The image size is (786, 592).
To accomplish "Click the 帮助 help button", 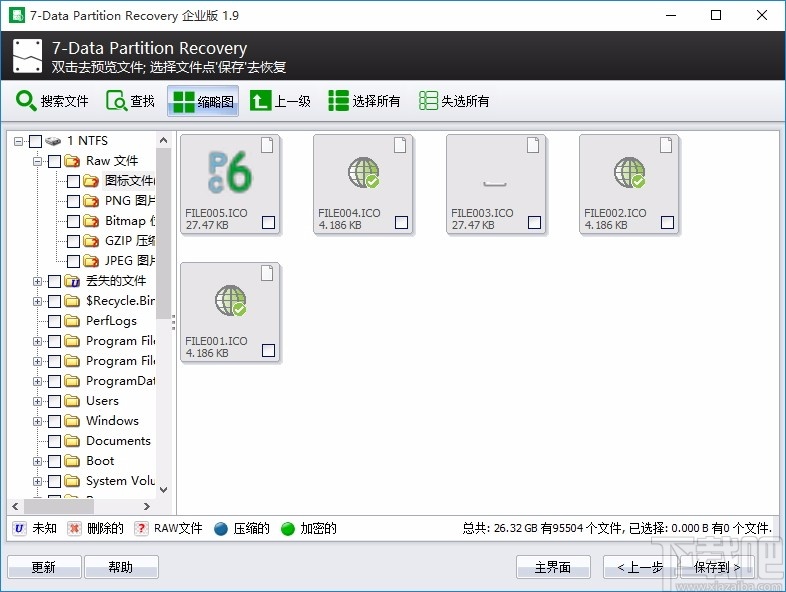I will 121,567.
